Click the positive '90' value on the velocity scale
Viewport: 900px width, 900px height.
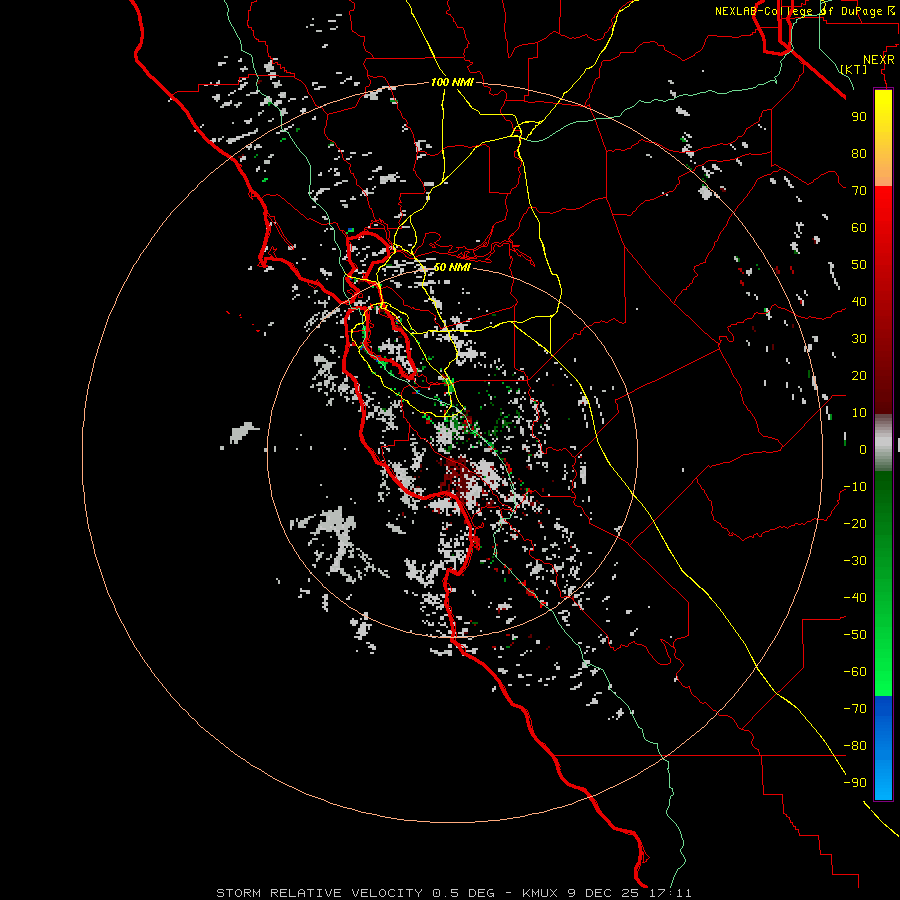[x=859, y=117]
